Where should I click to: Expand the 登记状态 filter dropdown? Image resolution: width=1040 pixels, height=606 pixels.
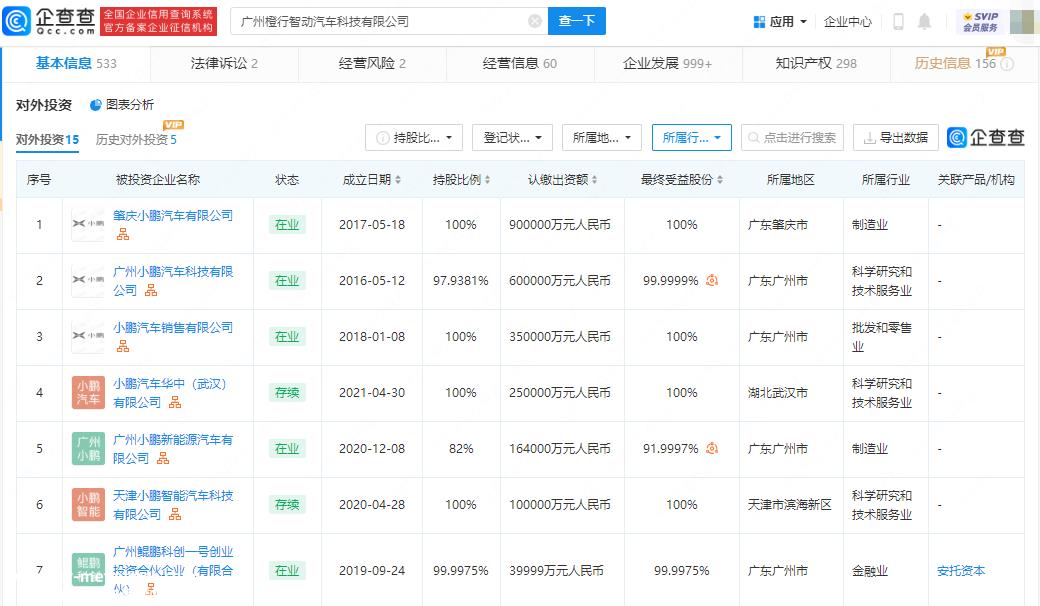coord(513,137)
